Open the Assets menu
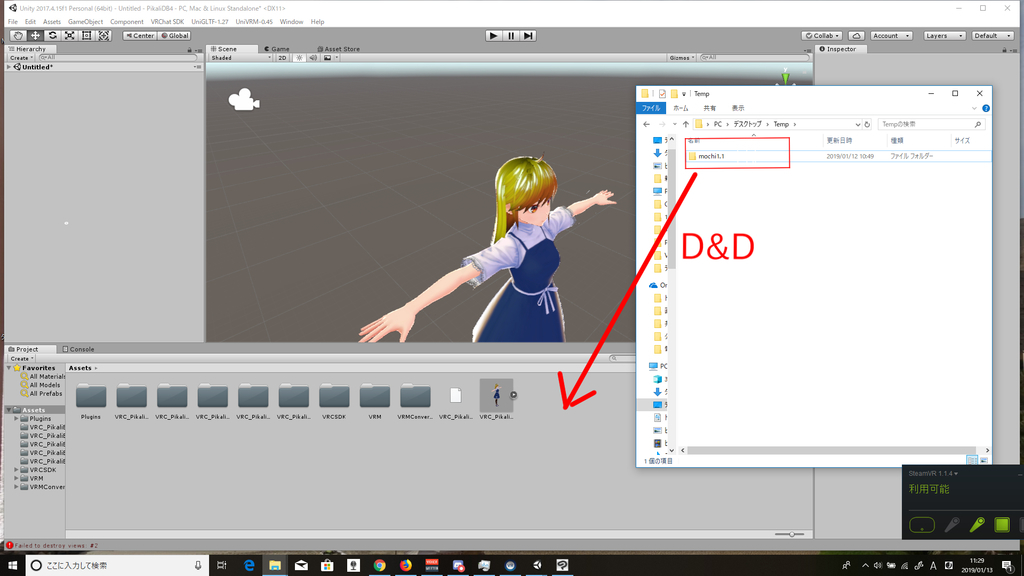Screen dimensions: 1024x576 pyautogui.click(x=52, y=22)
